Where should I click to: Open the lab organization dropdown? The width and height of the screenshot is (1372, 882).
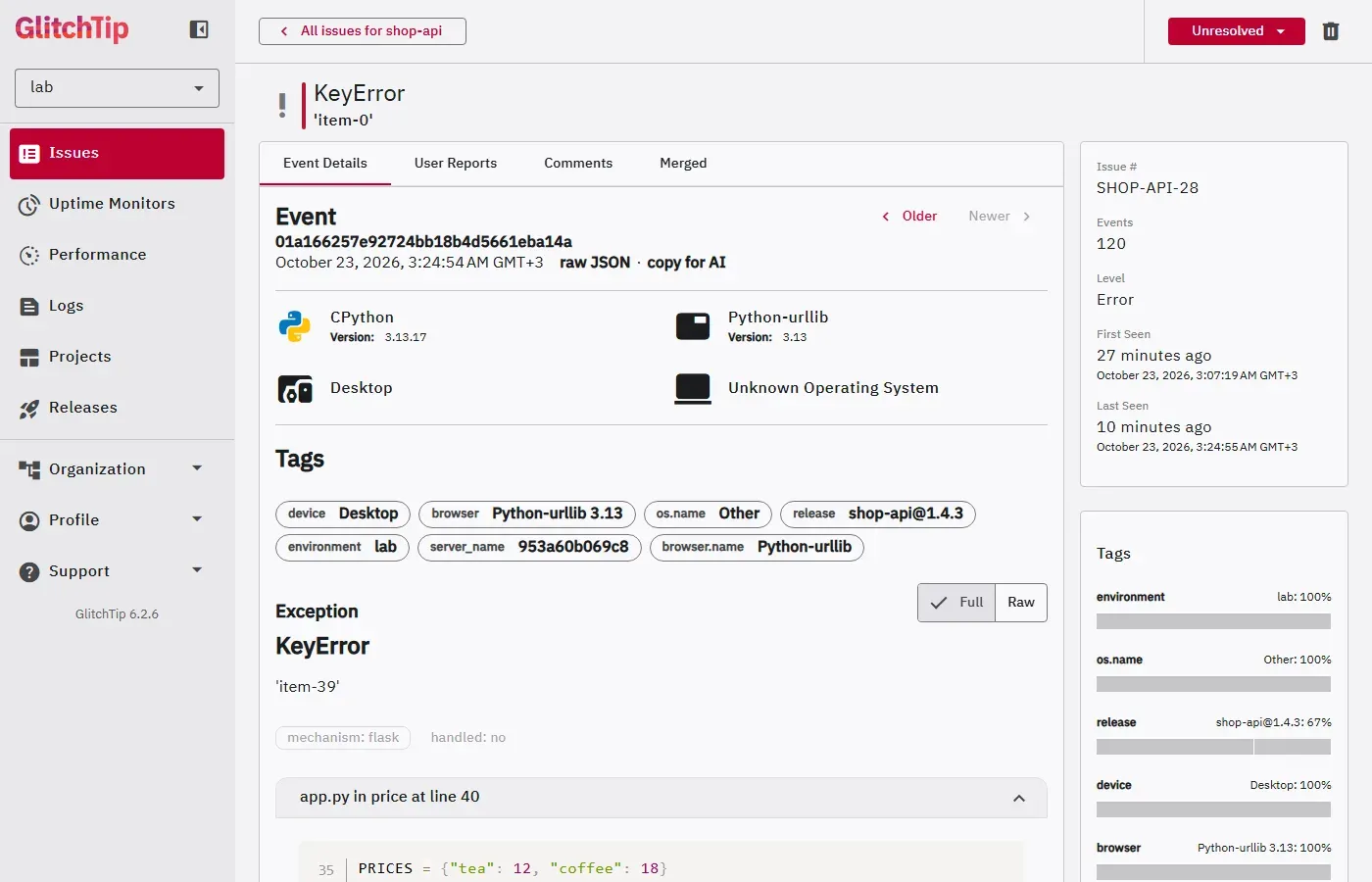click(x=117, y=88)
